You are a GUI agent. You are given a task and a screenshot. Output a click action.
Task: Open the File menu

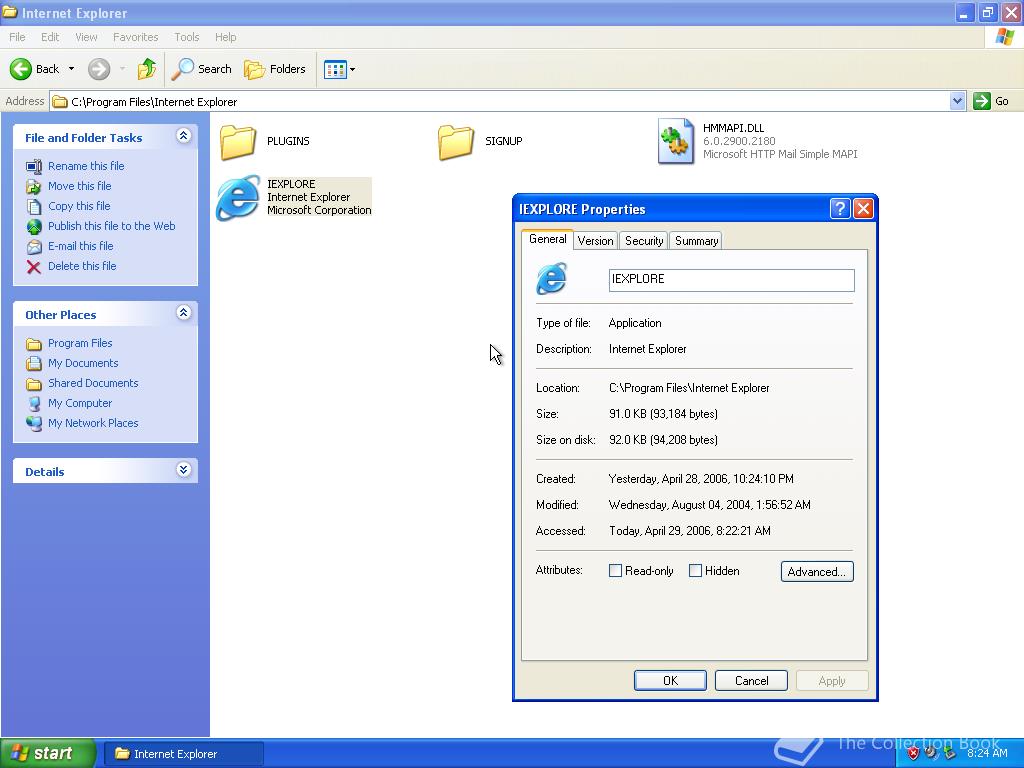click(x=17, y=37)
